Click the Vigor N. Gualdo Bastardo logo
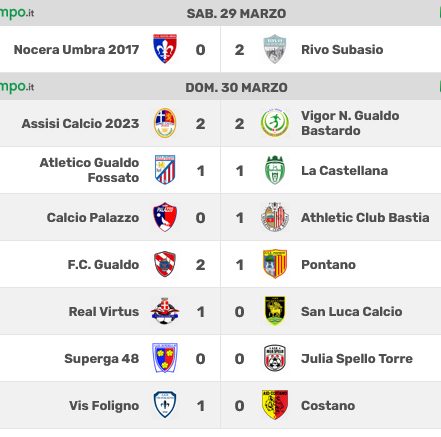This screenshot has height=437, width=441. (275, 123)
